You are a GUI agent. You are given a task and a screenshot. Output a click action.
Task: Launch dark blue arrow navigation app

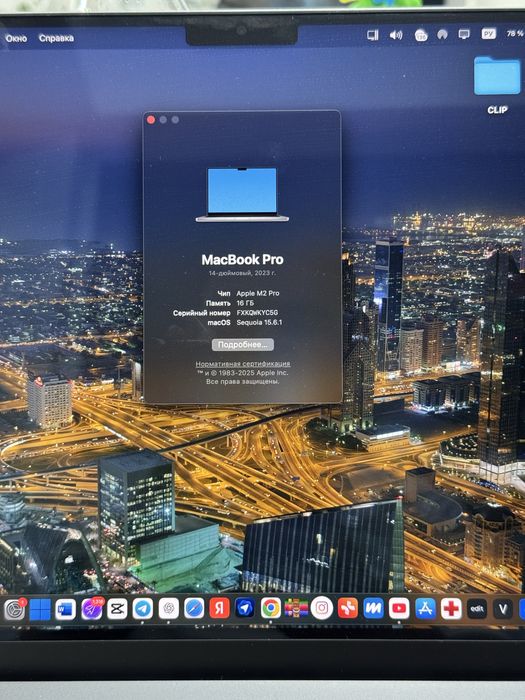(x=245, y=608)
